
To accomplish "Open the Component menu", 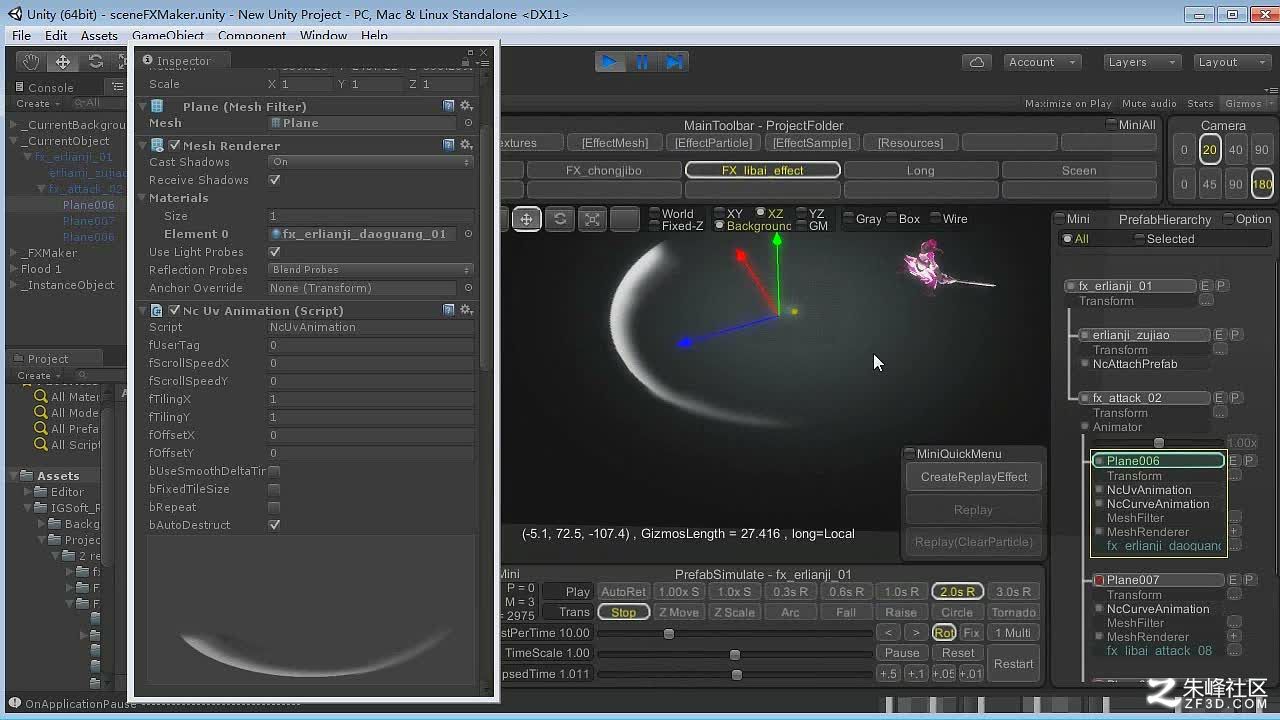I will [252, 35].
